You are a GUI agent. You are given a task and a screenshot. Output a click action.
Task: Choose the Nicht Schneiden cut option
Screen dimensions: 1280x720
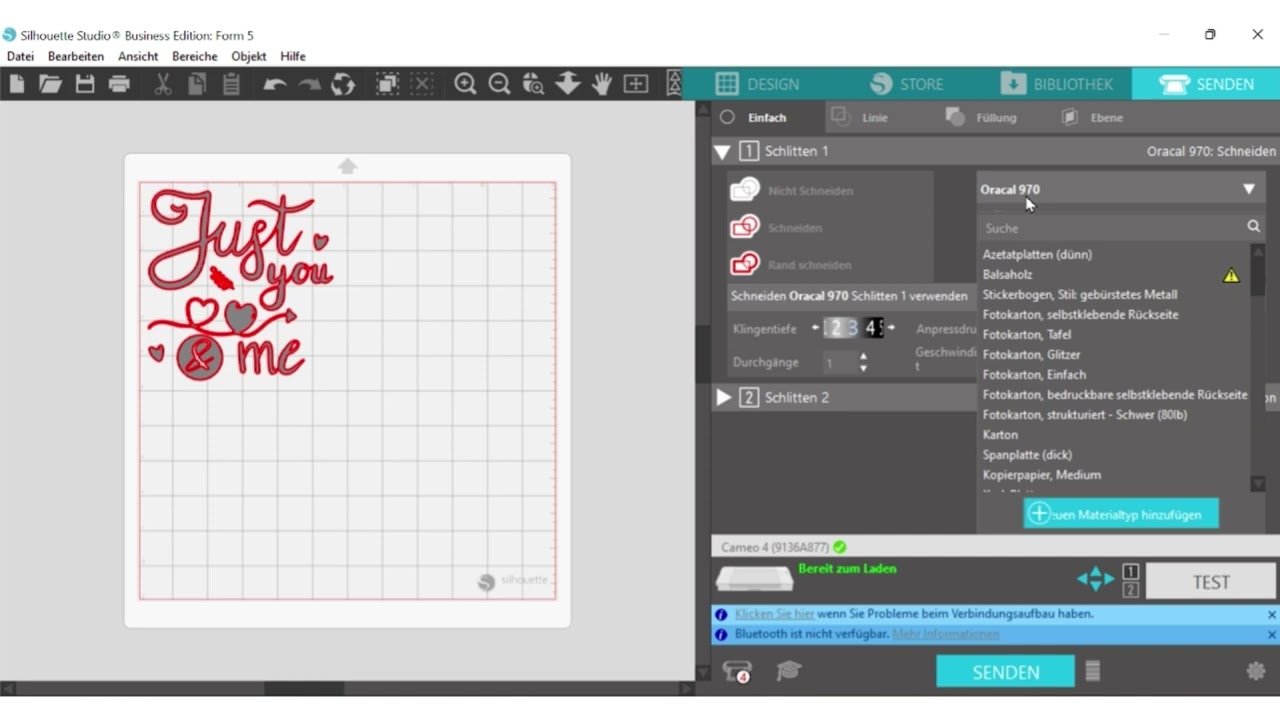(x=792, y=190)
